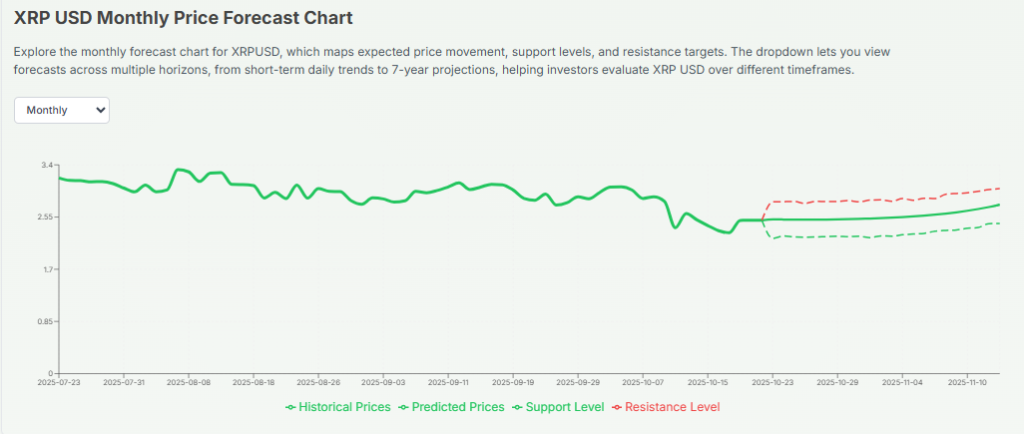Click the XRP USD Monthly Price Forecast Chart heading
Image resolution: width=1024 pixels, height=434 pixels.
click(x=184, y=19)
